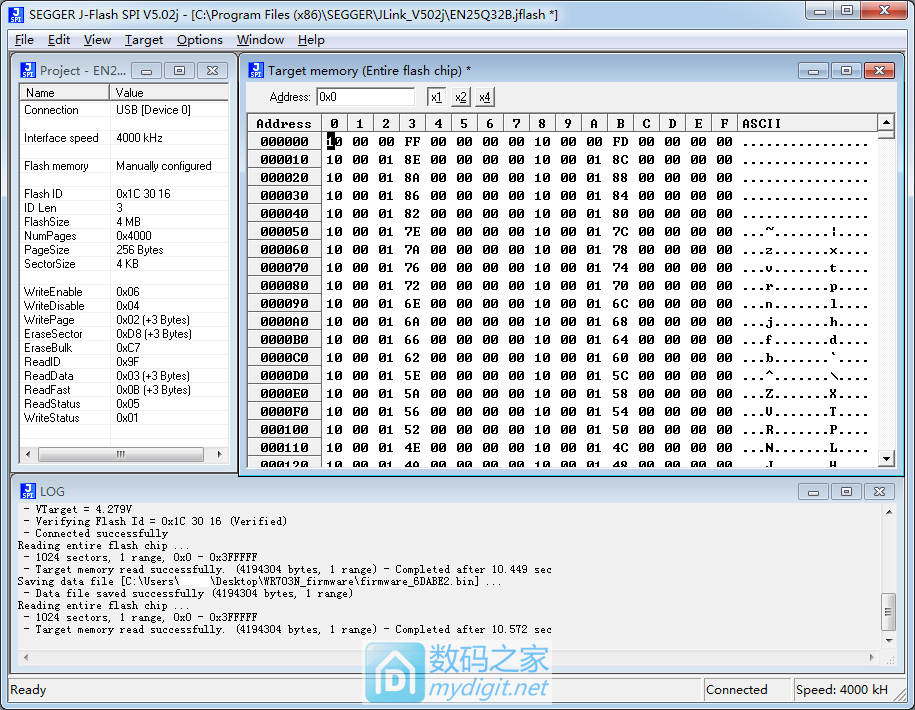The height and width of the screenshot is (710, 915).
Task: Select the WritePage row
Action: (x=124, y=320)
